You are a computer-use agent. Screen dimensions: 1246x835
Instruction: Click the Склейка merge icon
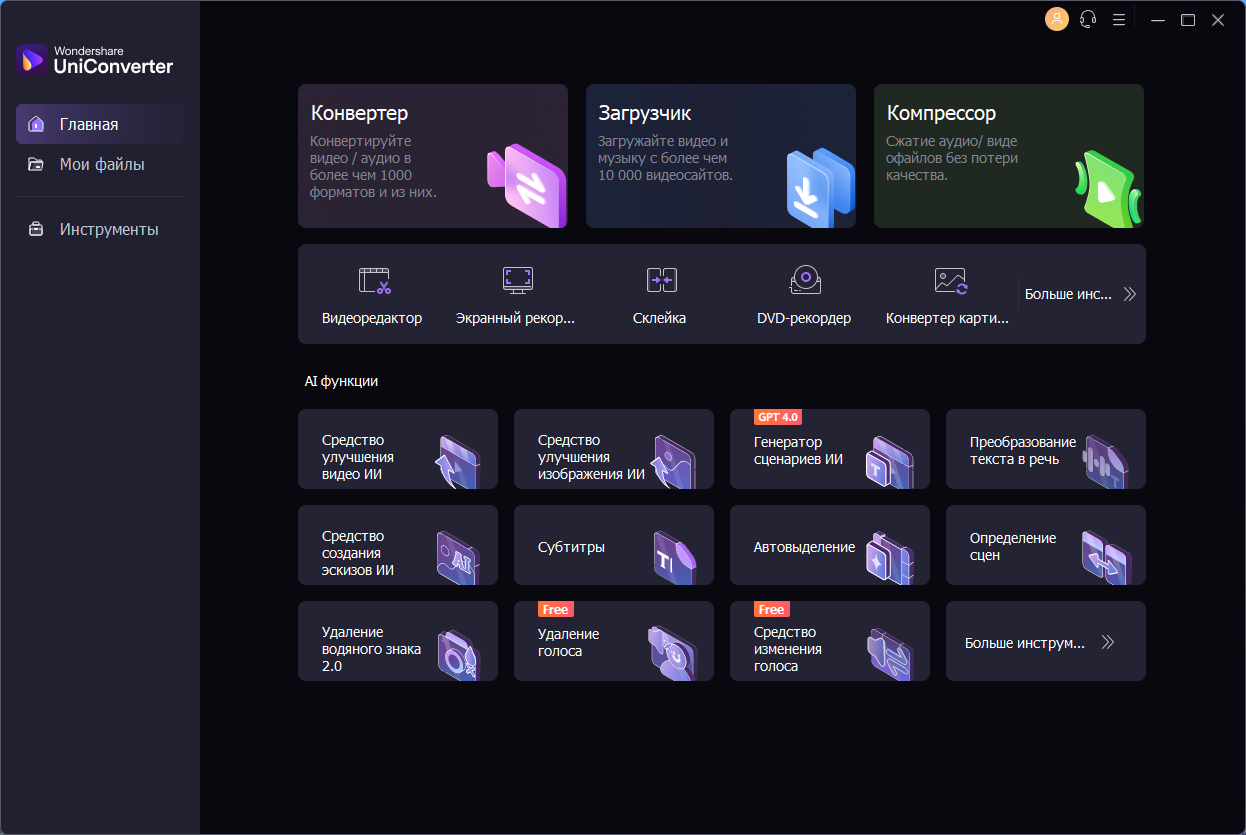[x=662, y=280]
